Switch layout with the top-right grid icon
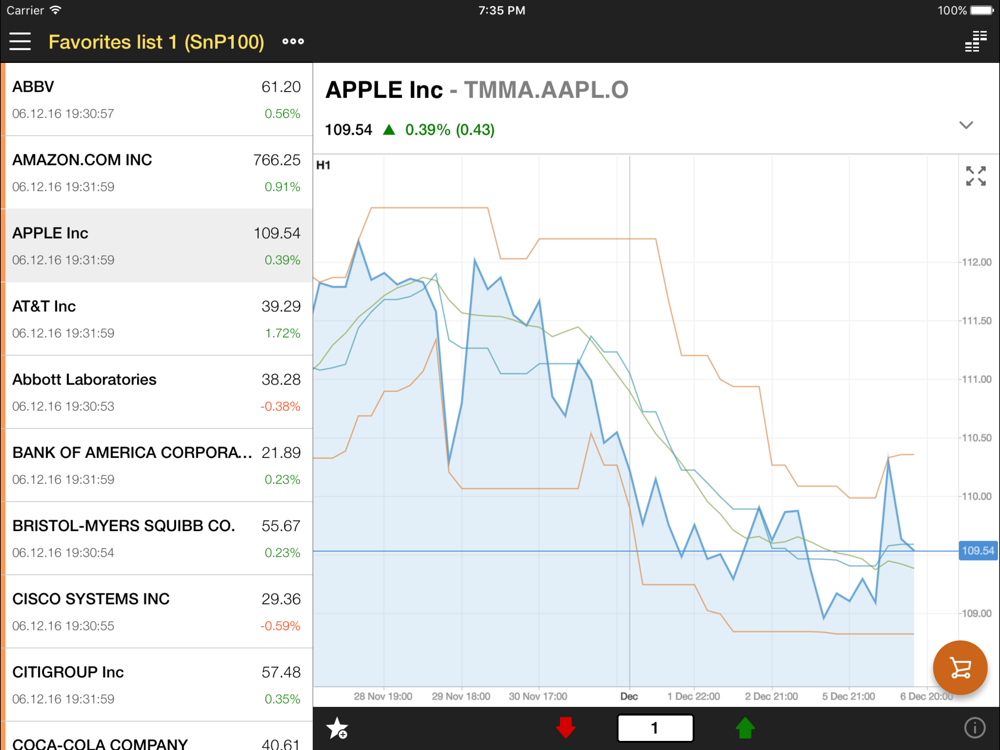This screenshot has height=750, width=1000. coord(976,41)
